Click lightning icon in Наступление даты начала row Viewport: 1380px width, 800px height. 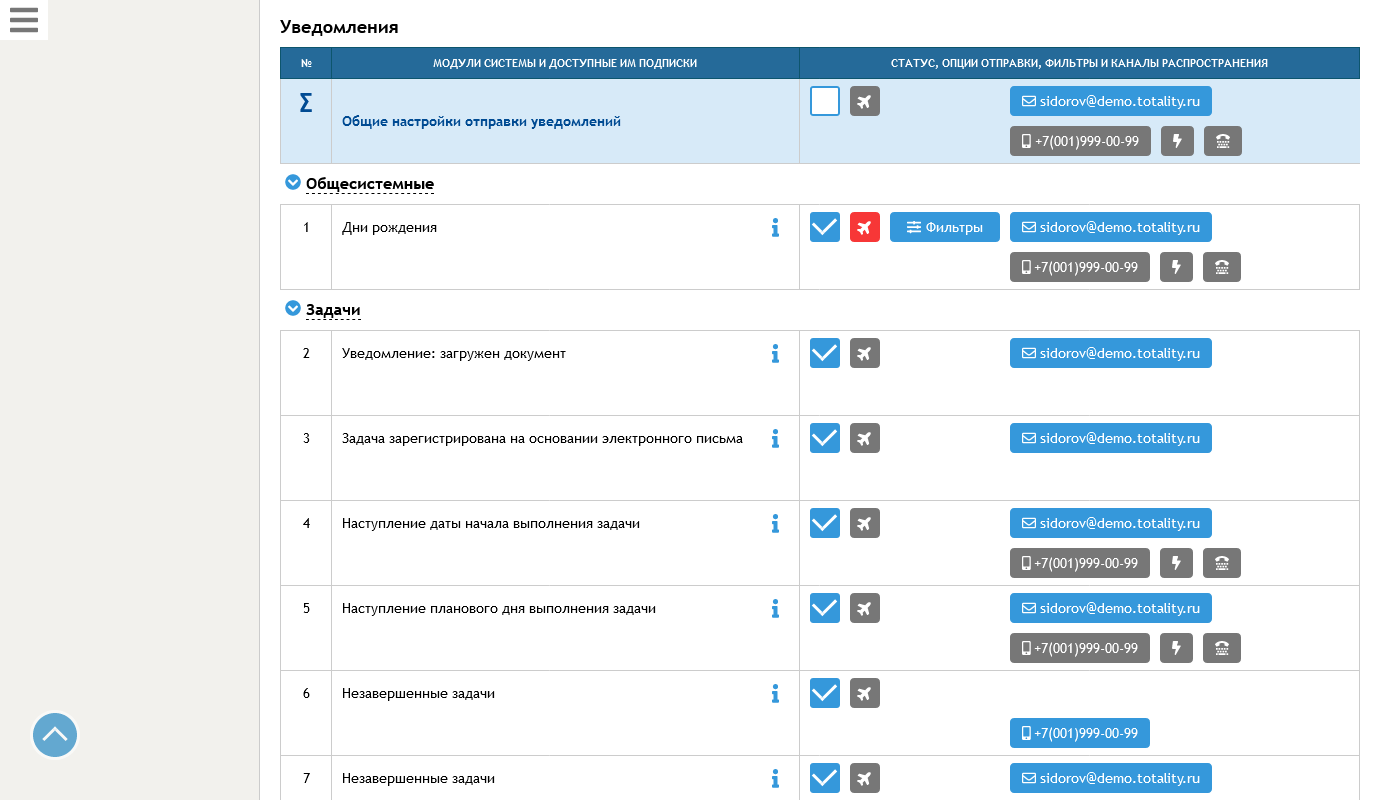(x=1177, y=563)
